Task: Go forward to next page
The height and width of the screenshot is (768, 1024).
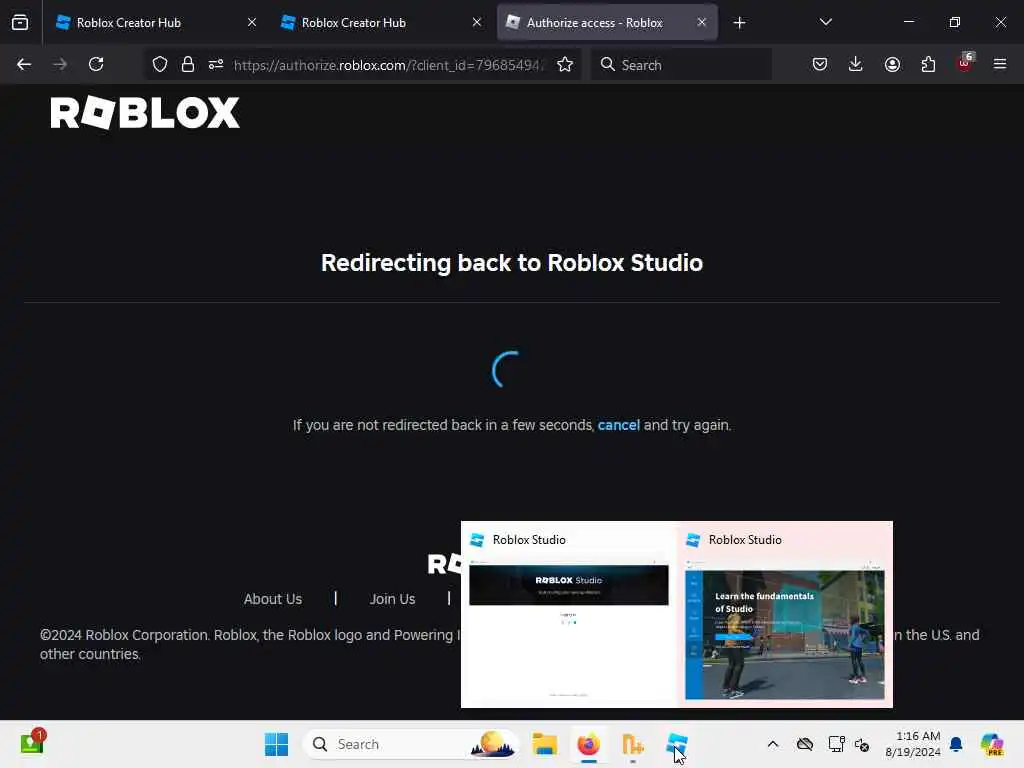Action: pyautogui.click(x=60, y=65)
